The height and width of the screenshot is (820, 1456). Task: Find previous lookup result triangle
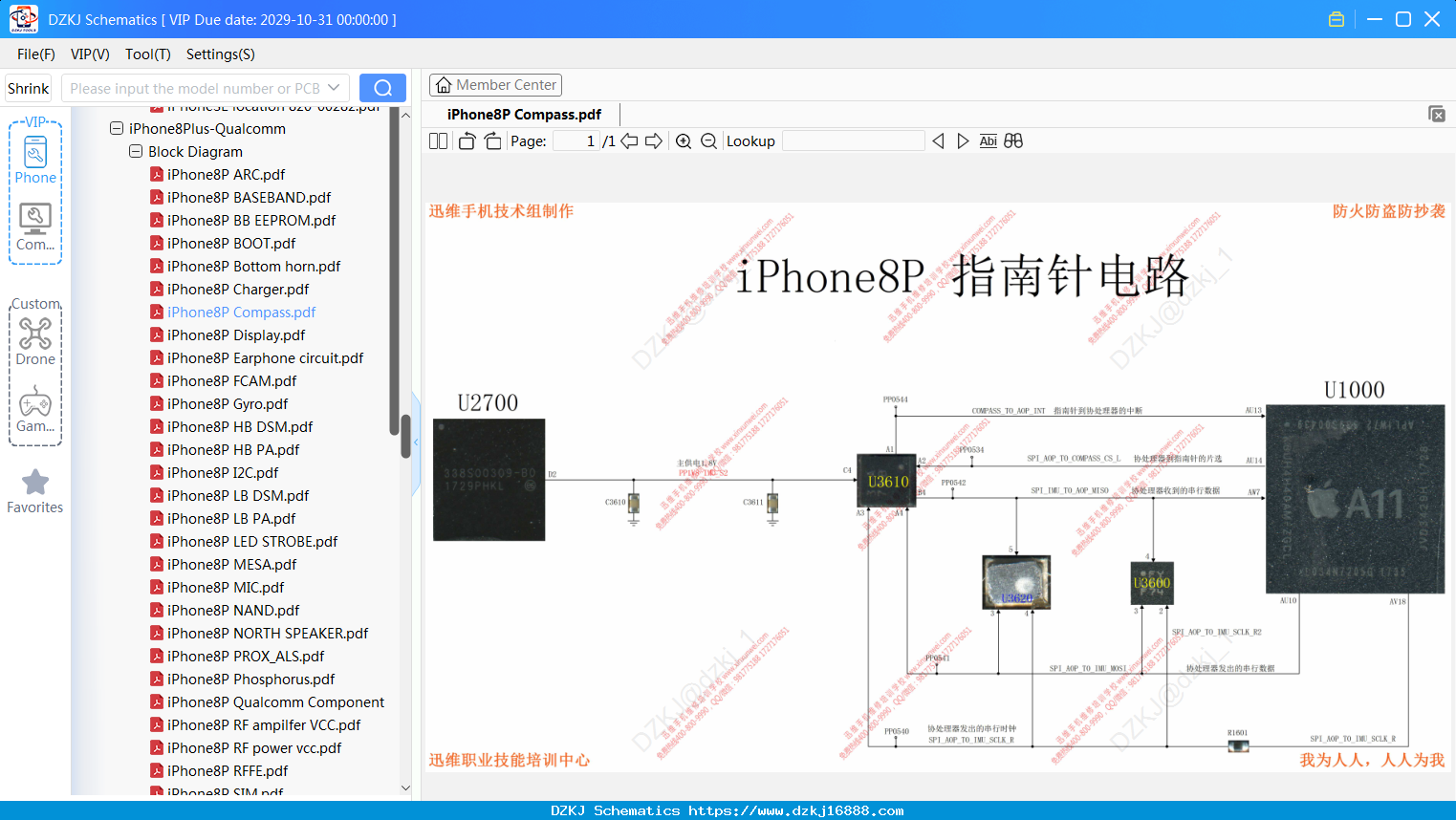pos(938,141)
